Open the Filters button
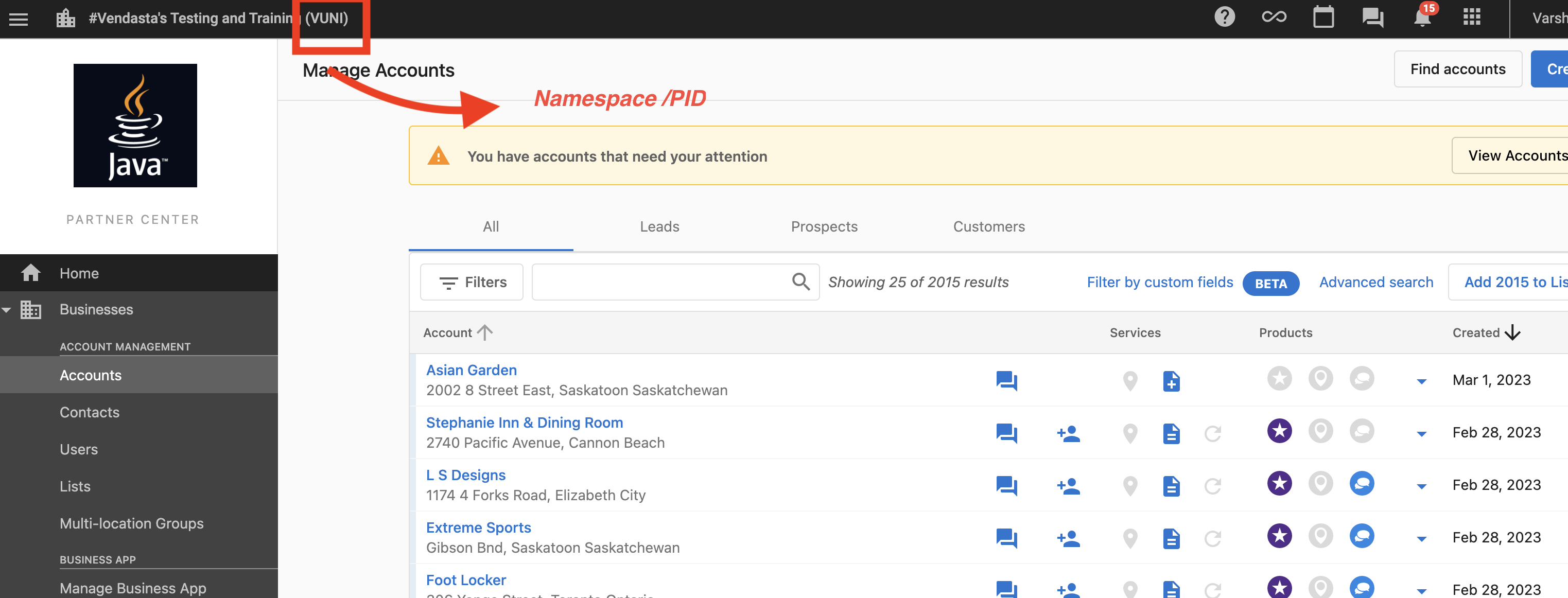Viewport: 1568px width, 598px height. click(472, 282)
